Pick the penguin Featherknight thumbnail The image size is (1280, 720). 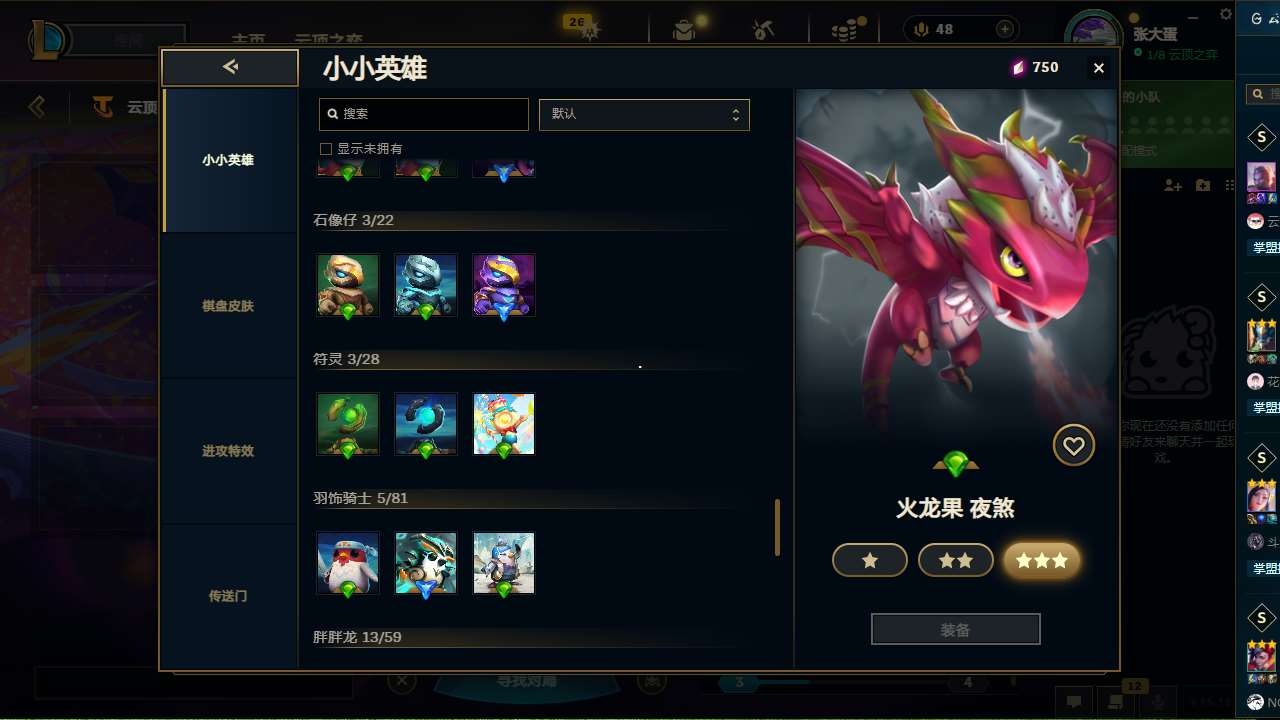[x=348, y=563]
